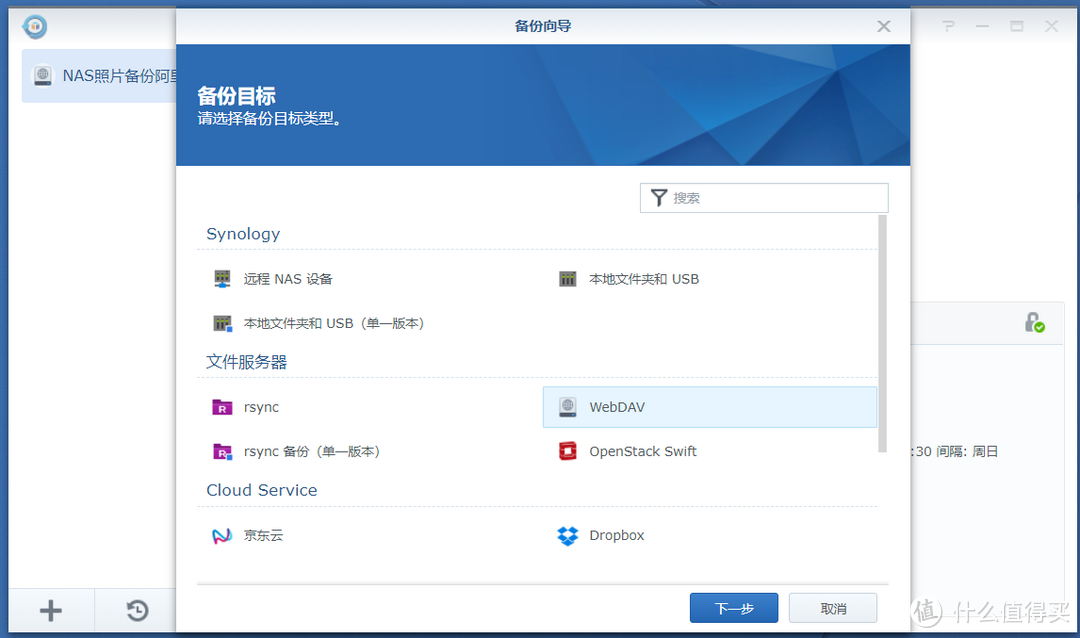Image resolution: width=1080 pixels, height=638 pixels.
Task: Close the 备份向导 wizard dialog
Action: pyautogui.click(x=884, y=26)
